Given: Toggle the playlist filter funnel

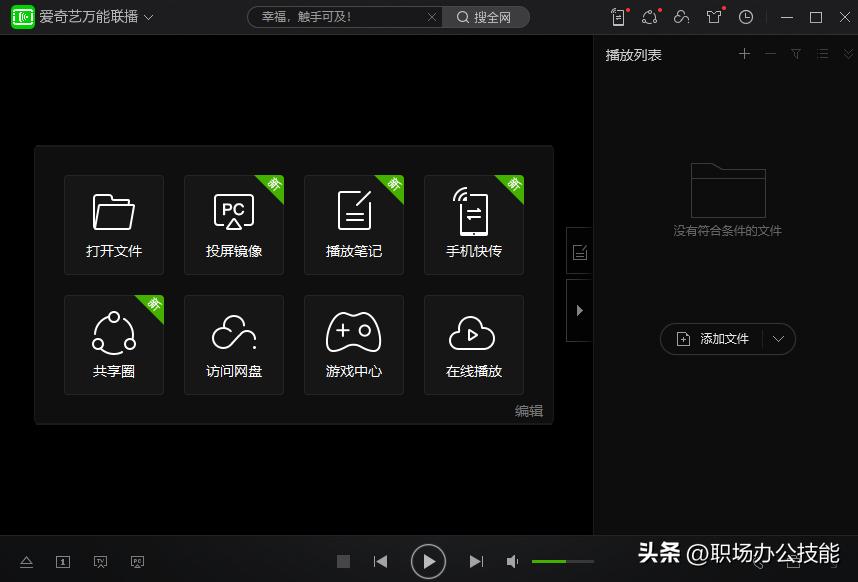Looking at the screenshot, I should [x=795, y=54].
